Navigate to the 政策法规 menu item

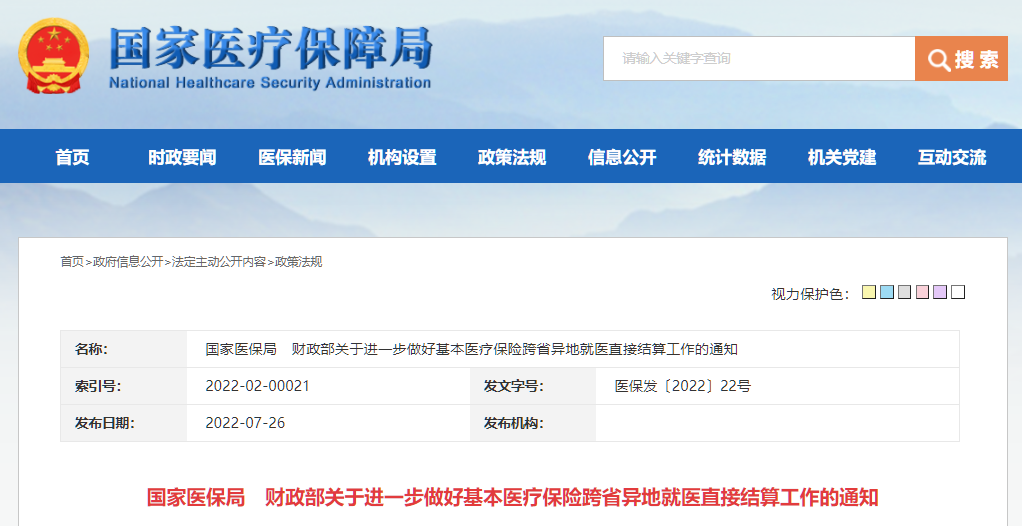point(512,157)
